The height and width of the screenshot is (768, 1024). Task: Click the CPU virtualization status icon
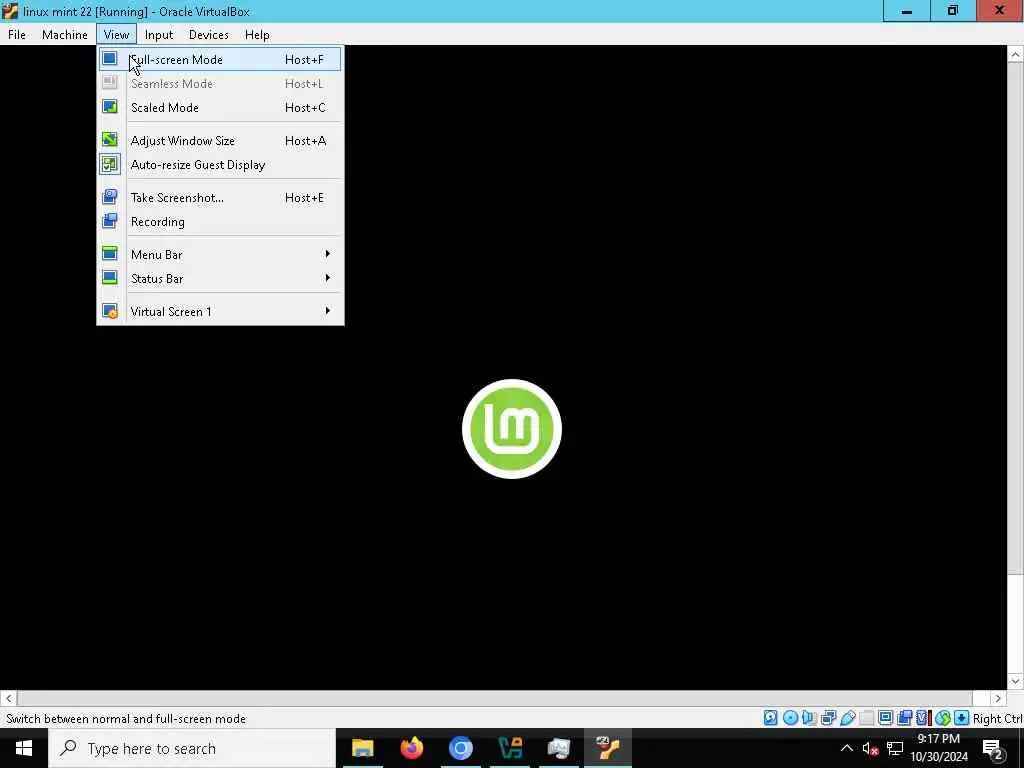[923, 718]
